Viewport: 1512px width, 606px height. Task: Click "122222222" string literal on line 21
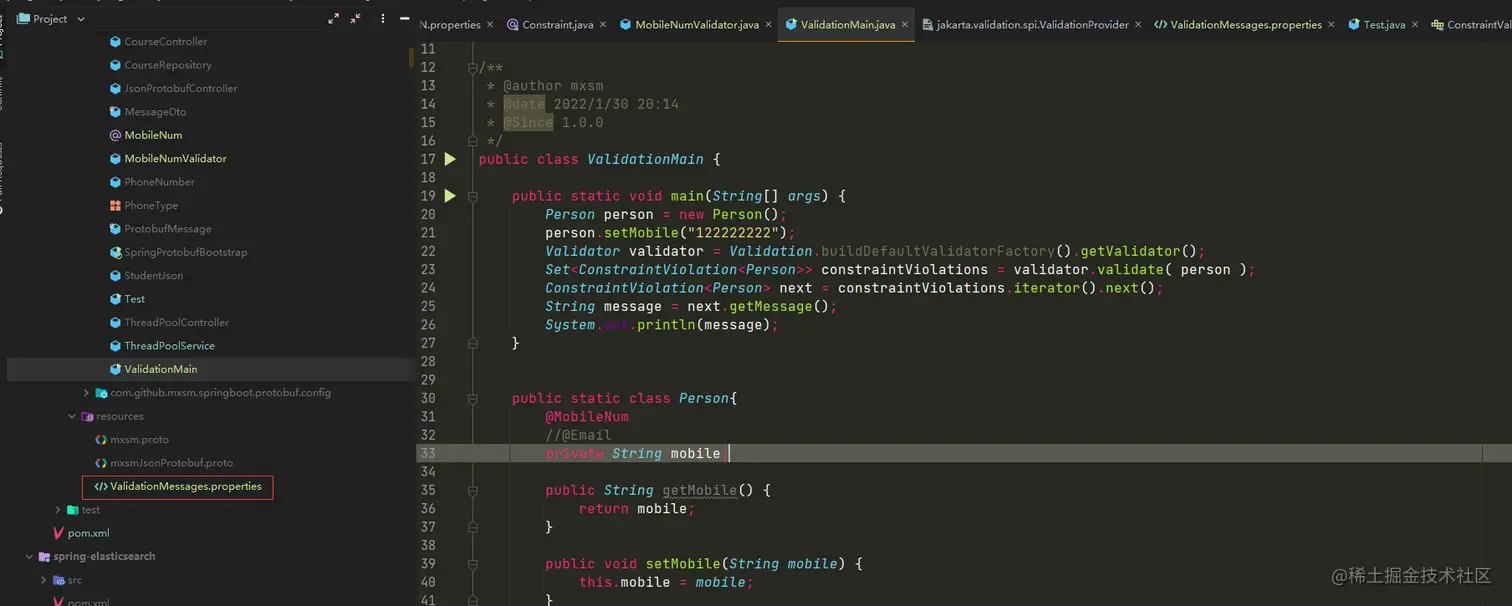[x=733, y=233]
